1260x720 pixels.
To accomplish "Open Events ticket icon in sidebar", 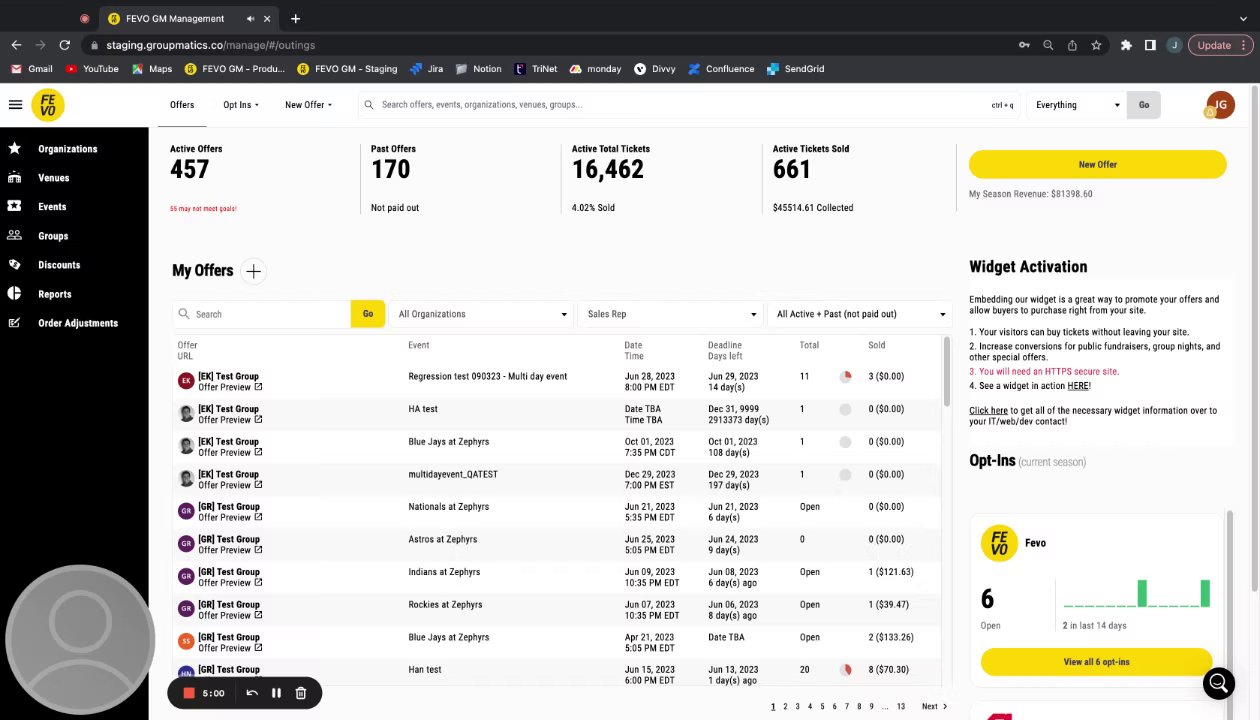I will point(14,206).
